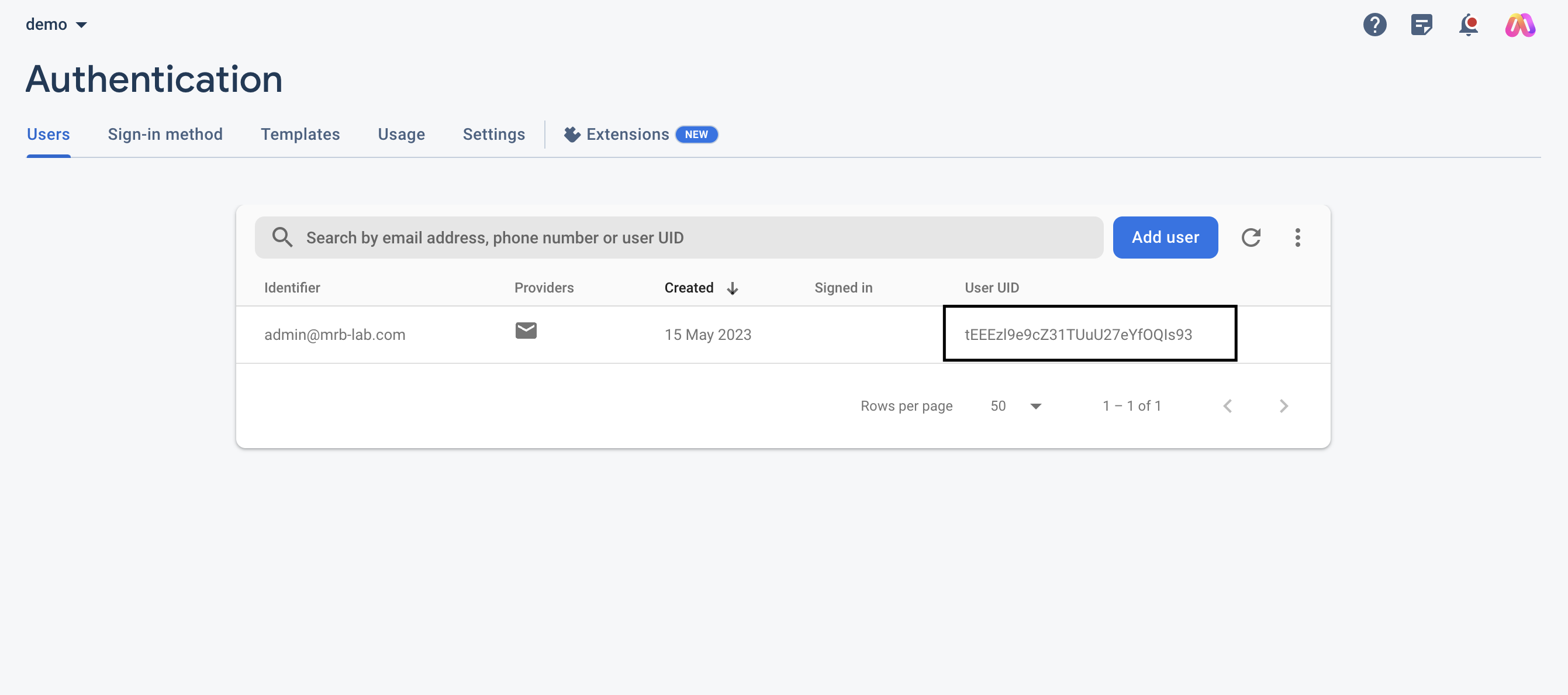This screenshot has width=1568, height=695.
Task: Click the Add user button
Action: (1165, 237)
